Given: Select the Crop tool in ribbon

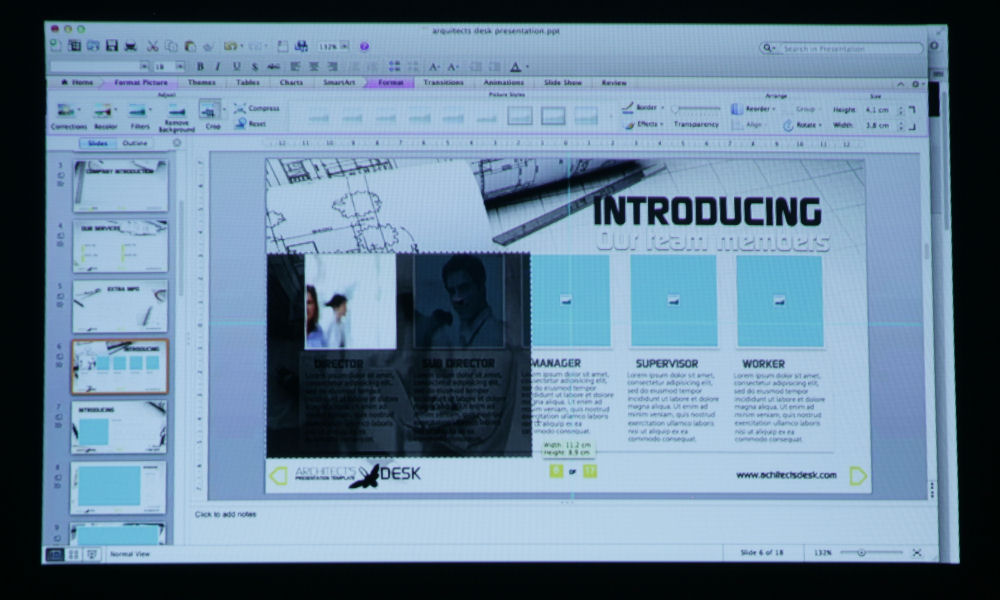Looking at the screenshot, I should (x=211, y=113).
